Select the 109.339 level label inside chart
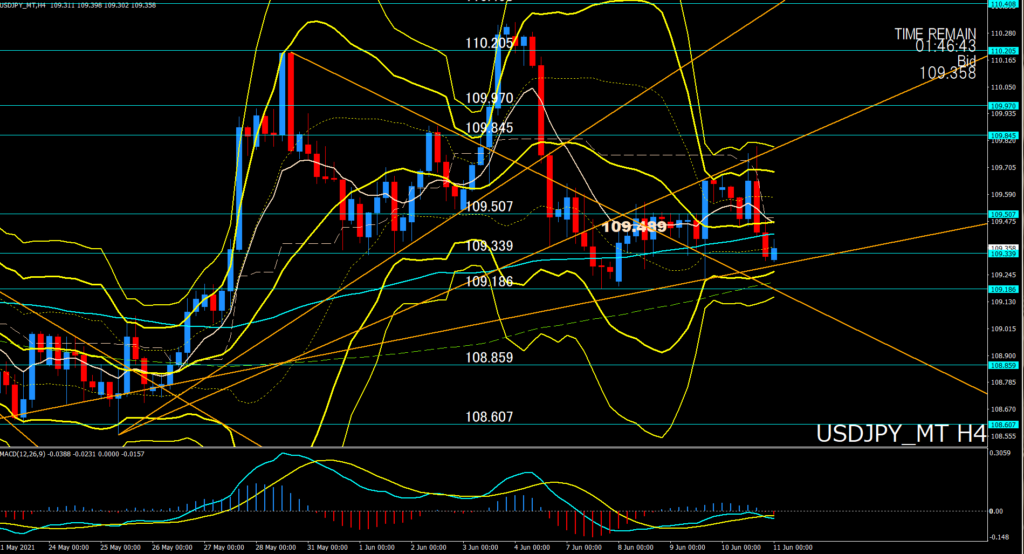 click(489, 246)
